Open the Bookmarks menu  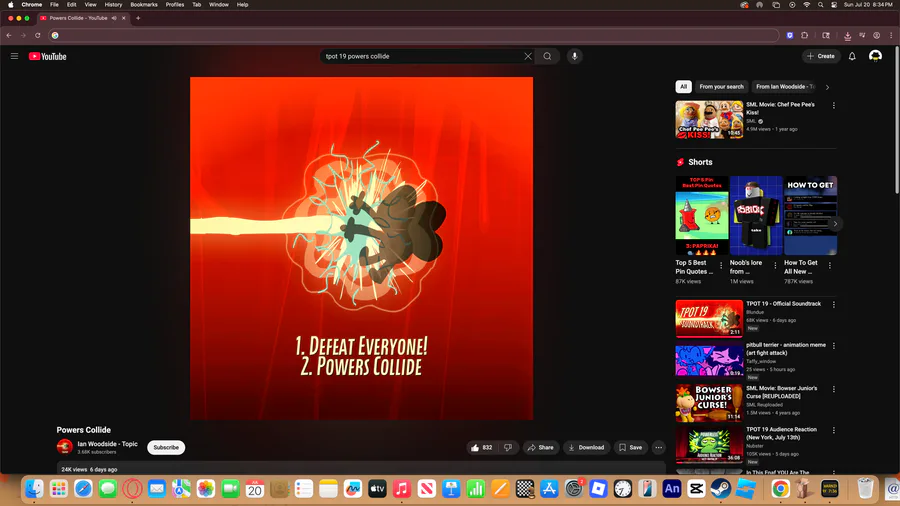[x=143, y=5]
